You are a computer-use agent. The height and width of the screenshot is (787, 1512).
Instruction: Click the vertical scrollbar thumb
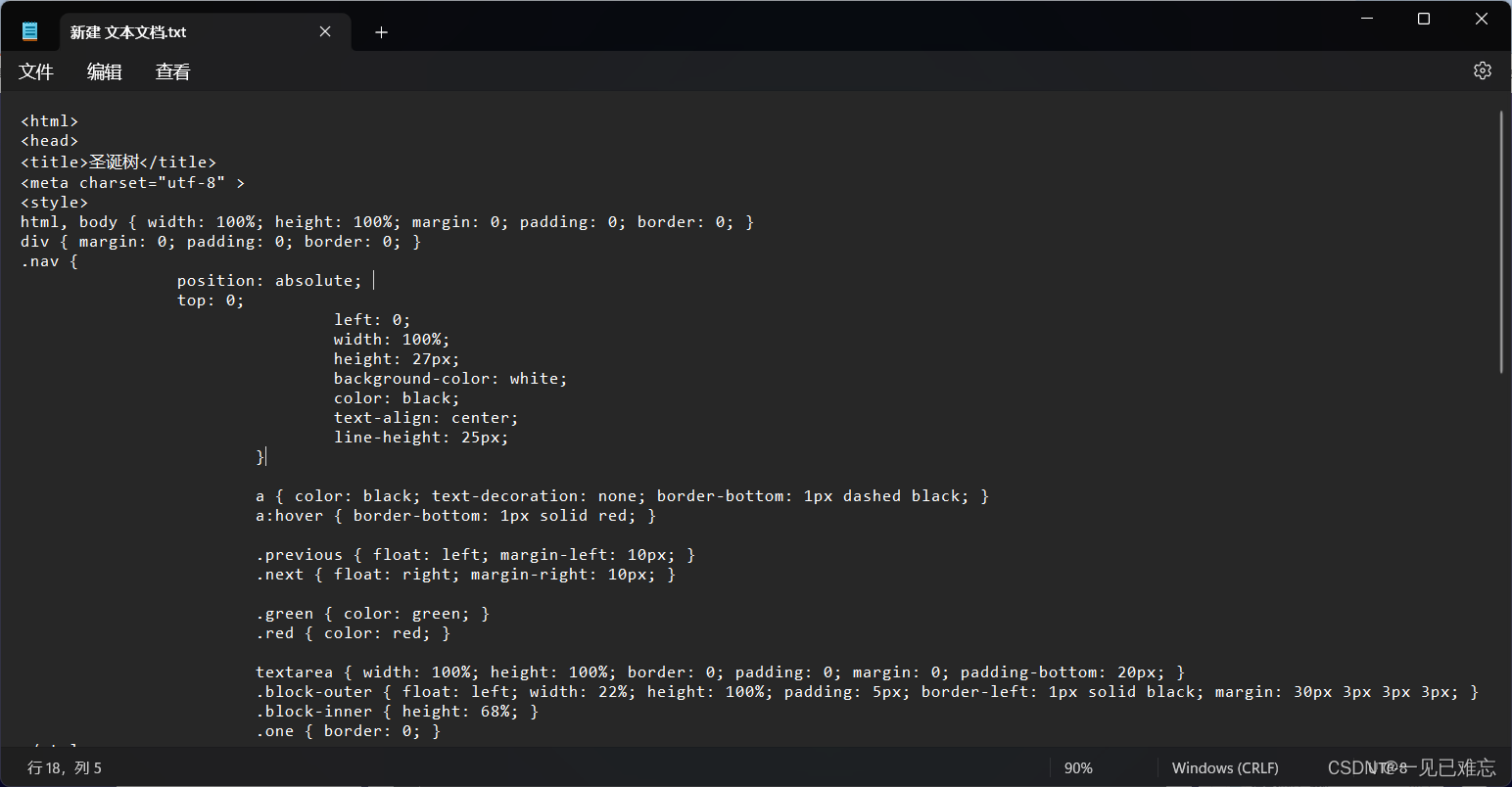[x=1501, y=241]
